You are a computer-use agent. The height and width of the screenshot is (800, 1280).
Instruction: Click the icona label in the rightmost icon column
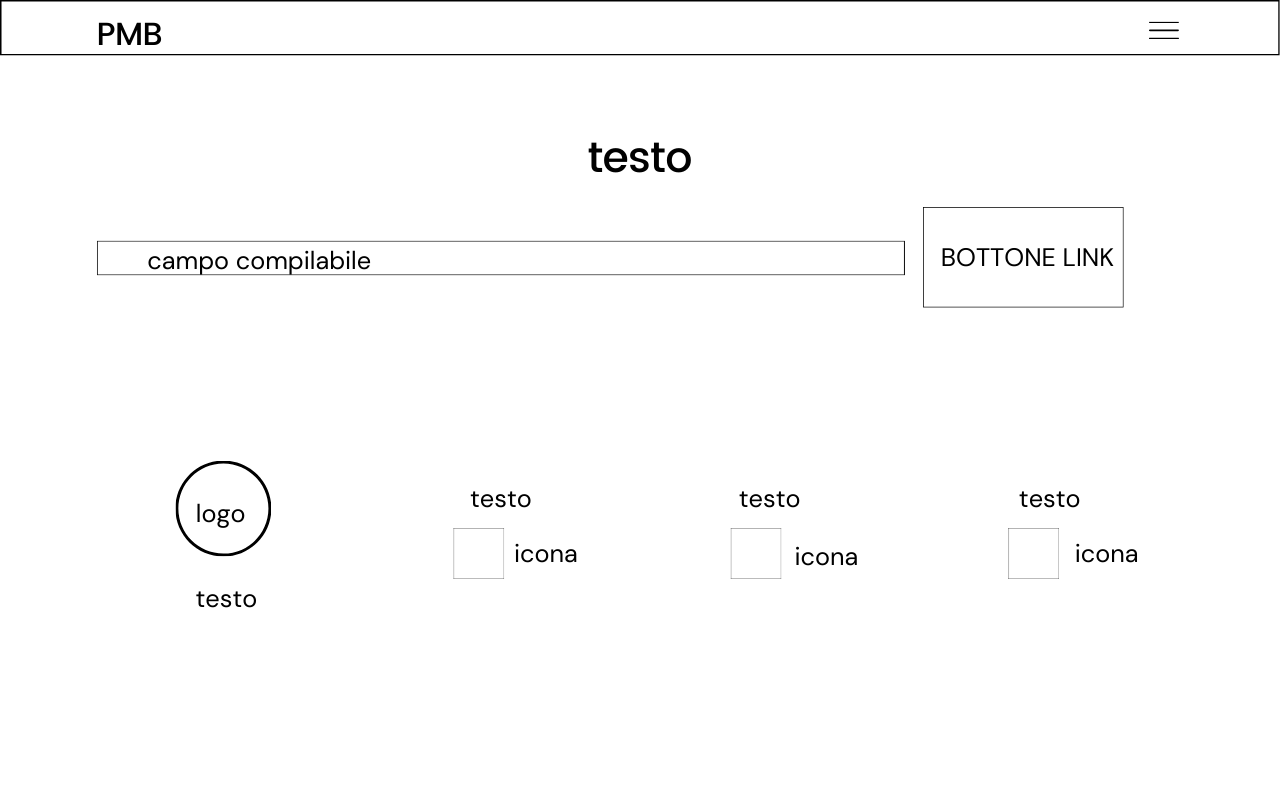[x=1106, y=554]
